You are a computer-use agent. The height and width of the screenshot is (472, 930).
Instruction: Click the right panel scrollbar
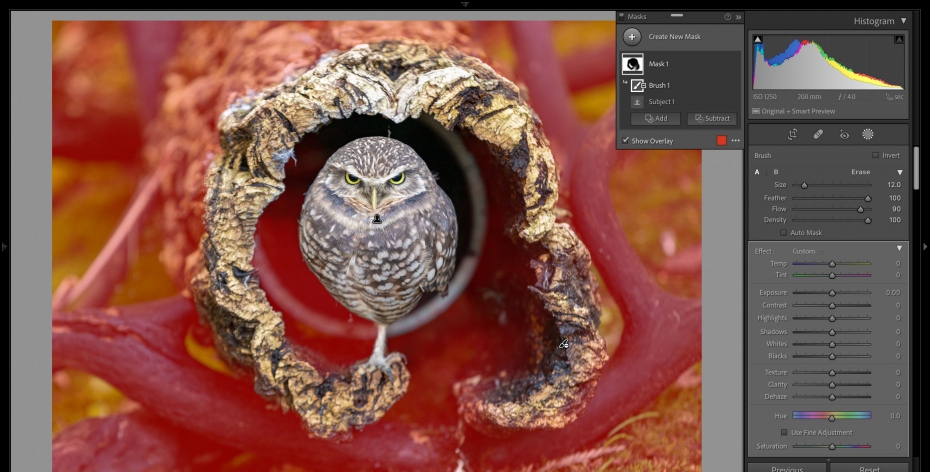point(917,168)
